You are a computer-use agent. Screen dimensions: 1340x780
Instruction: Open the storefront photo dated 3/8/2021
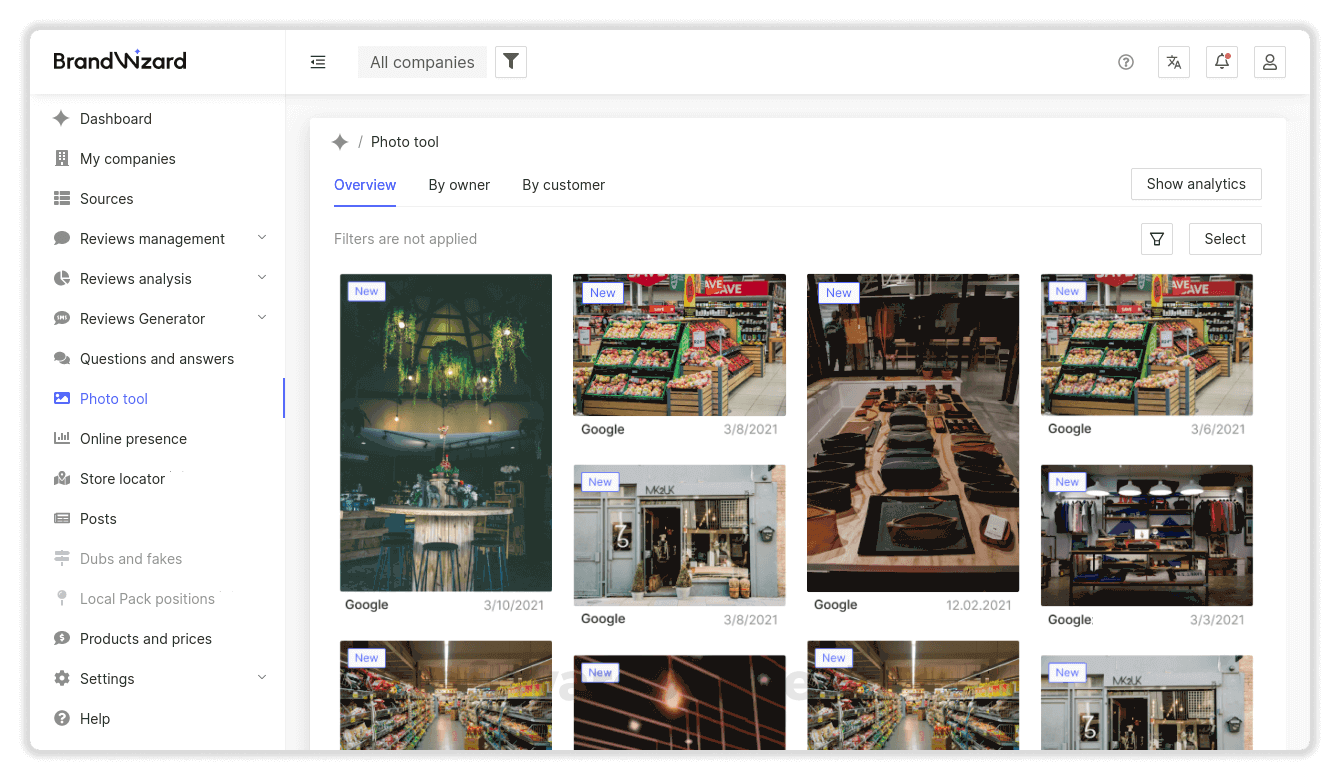(679, 535)
